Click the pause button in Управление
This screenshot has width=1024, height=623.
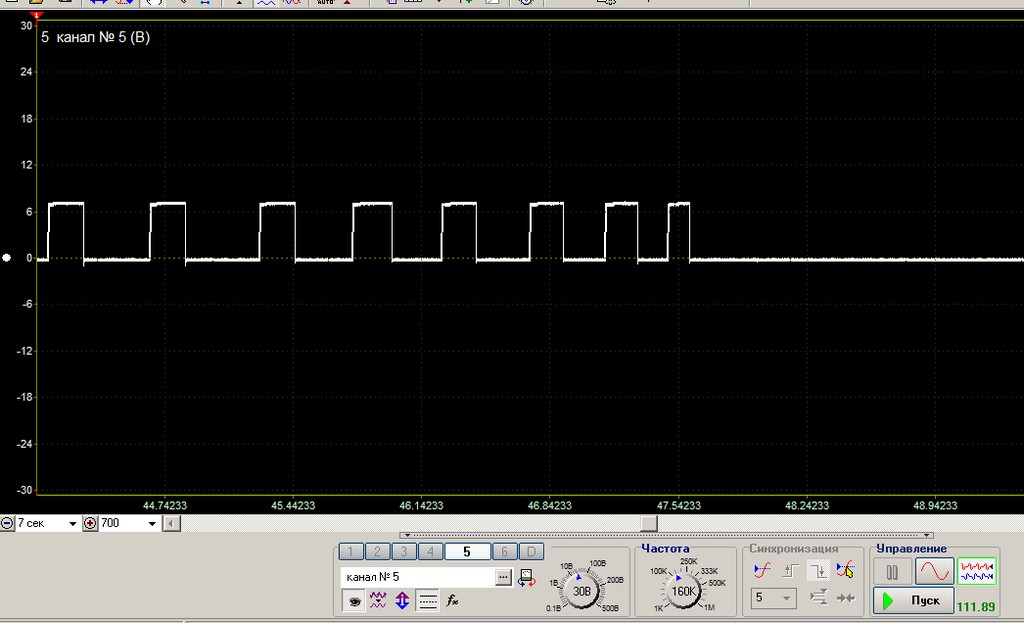[892, 572]
